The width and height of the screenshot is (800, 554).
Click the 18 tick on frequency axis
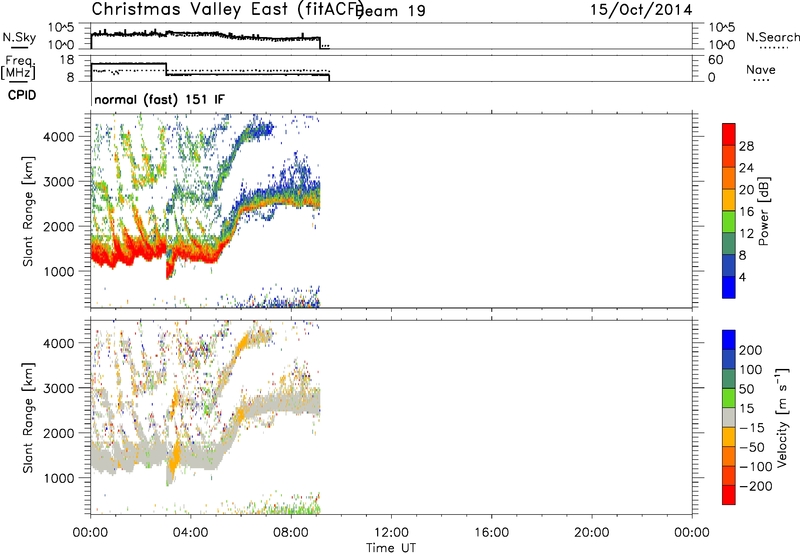pyautogui.click(x=67, y=60)
